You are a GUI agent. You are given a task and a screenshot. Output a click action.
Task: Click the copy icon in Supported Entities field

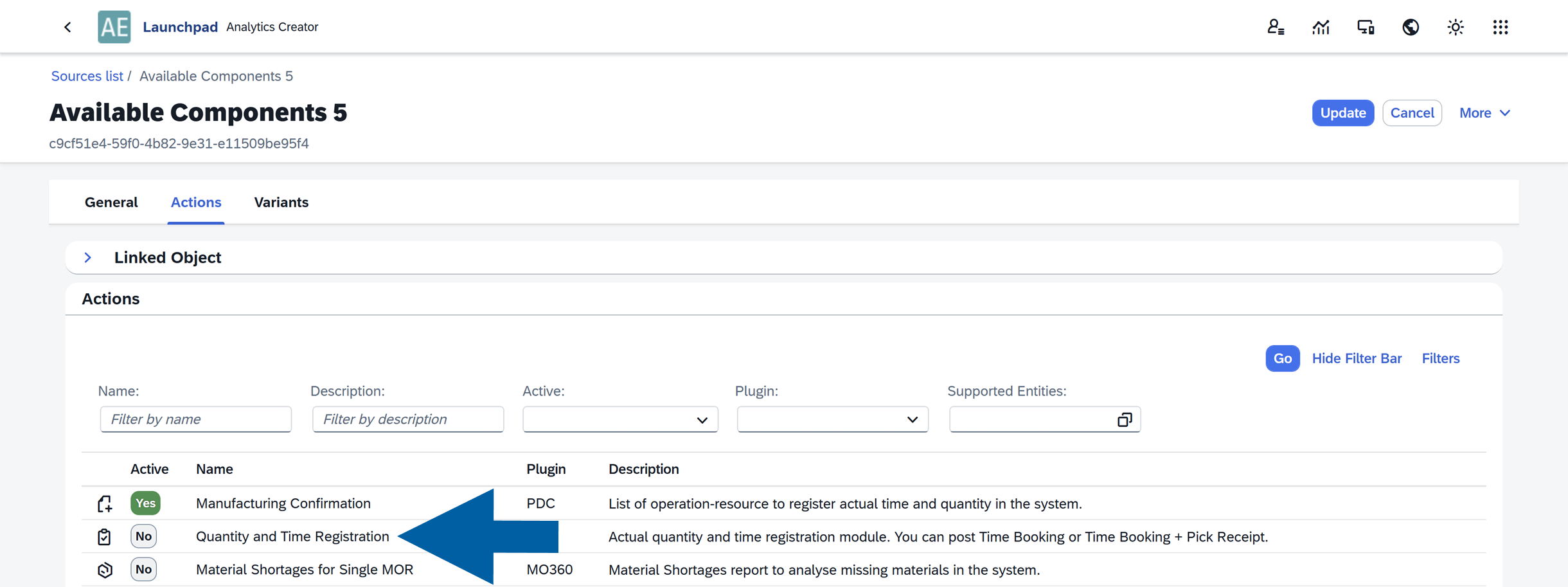(x=1124, y=419)
